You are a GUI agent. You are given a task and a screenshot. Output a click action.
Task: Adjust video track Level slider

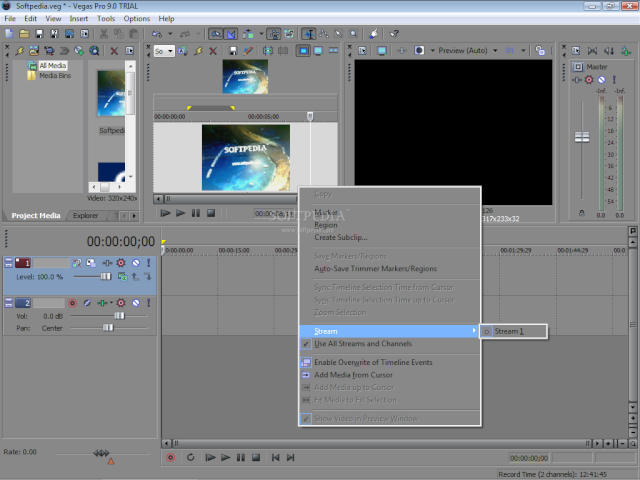coord(105,277)
